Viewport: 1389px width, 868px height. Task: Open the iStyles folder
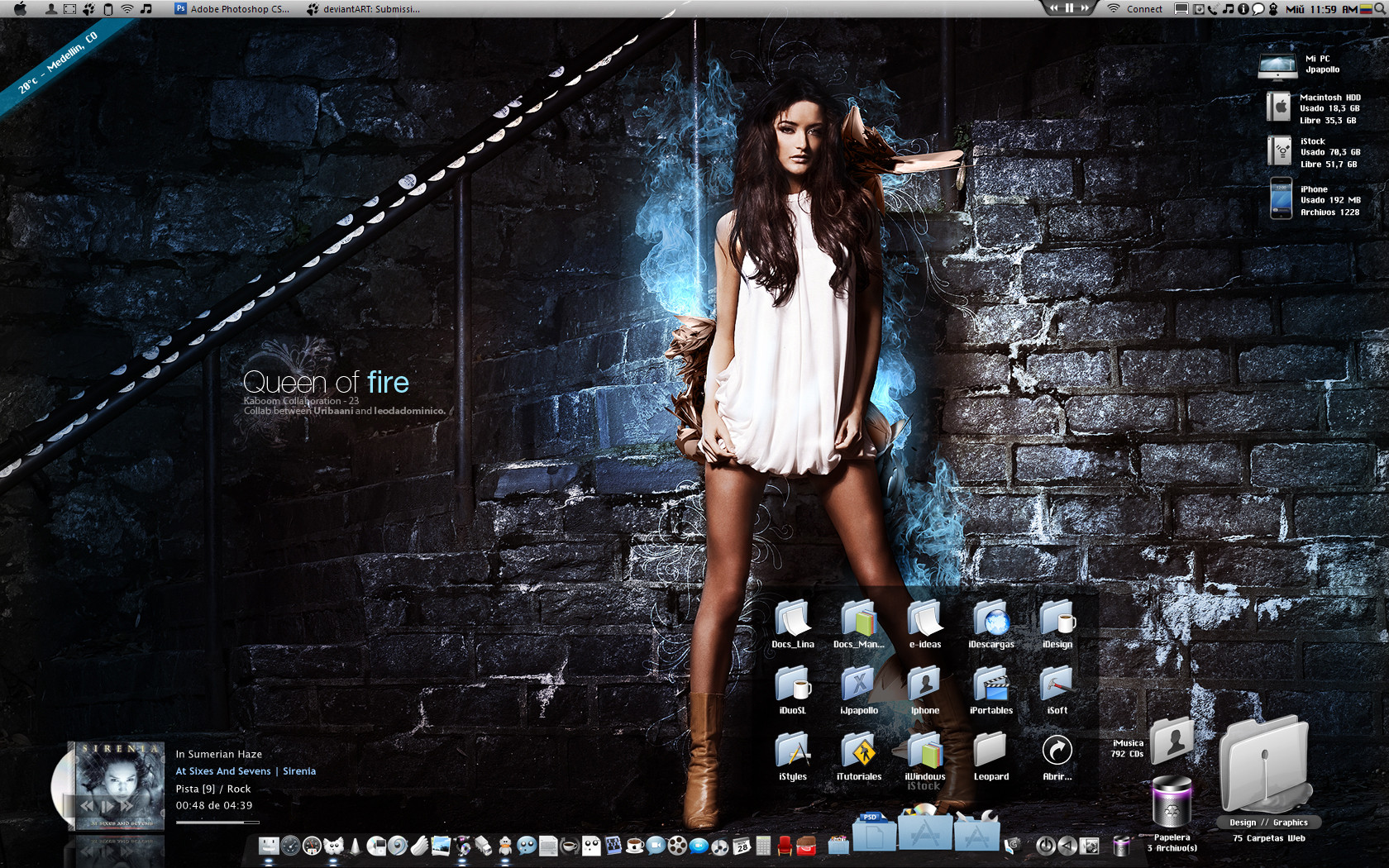792,751
